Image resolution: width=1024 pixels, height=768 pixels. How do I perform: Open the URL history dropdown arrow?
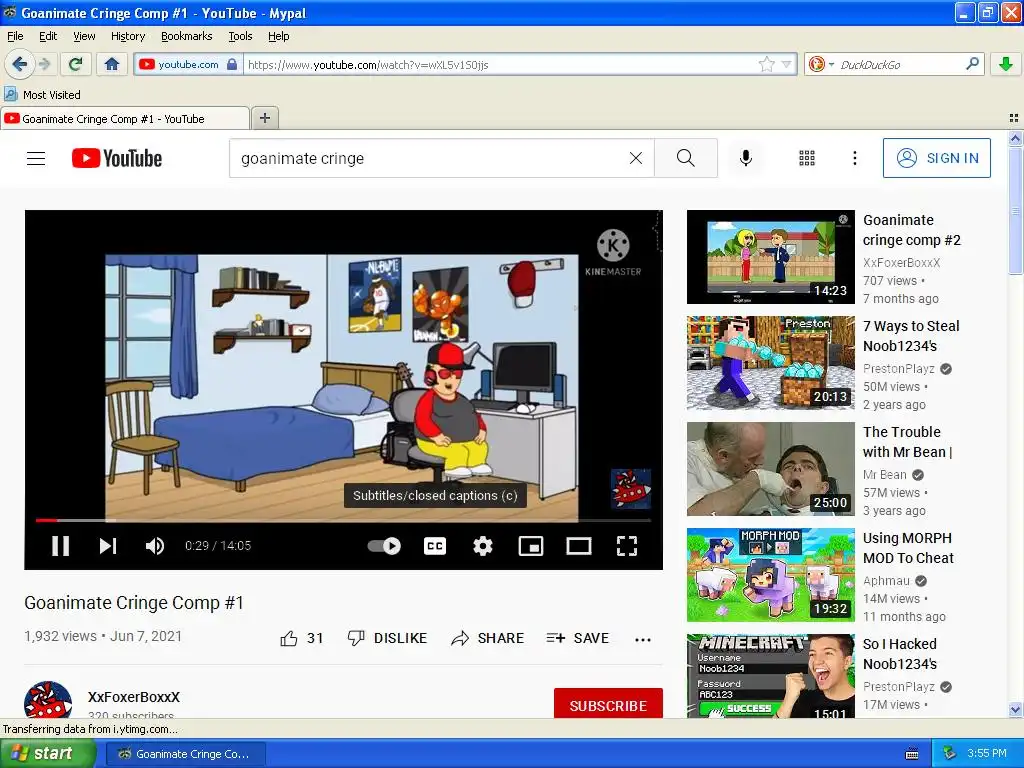tap(786, 64)
